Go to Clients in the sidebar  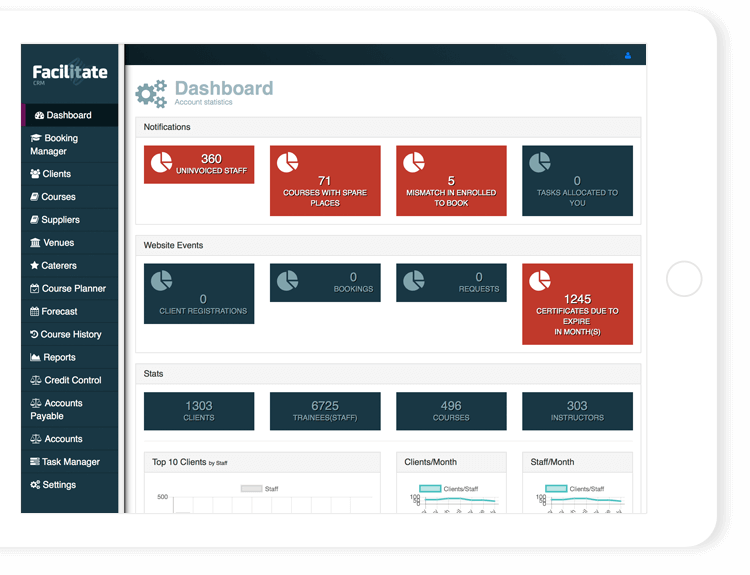tap(56, 174)
